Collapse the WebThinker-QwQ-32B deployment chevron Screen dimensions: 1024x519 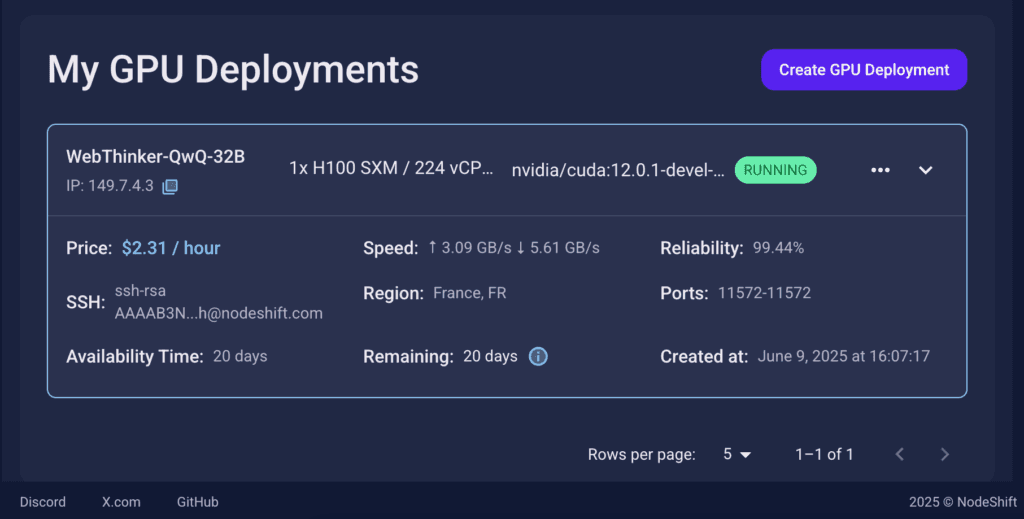click(925, 170)
